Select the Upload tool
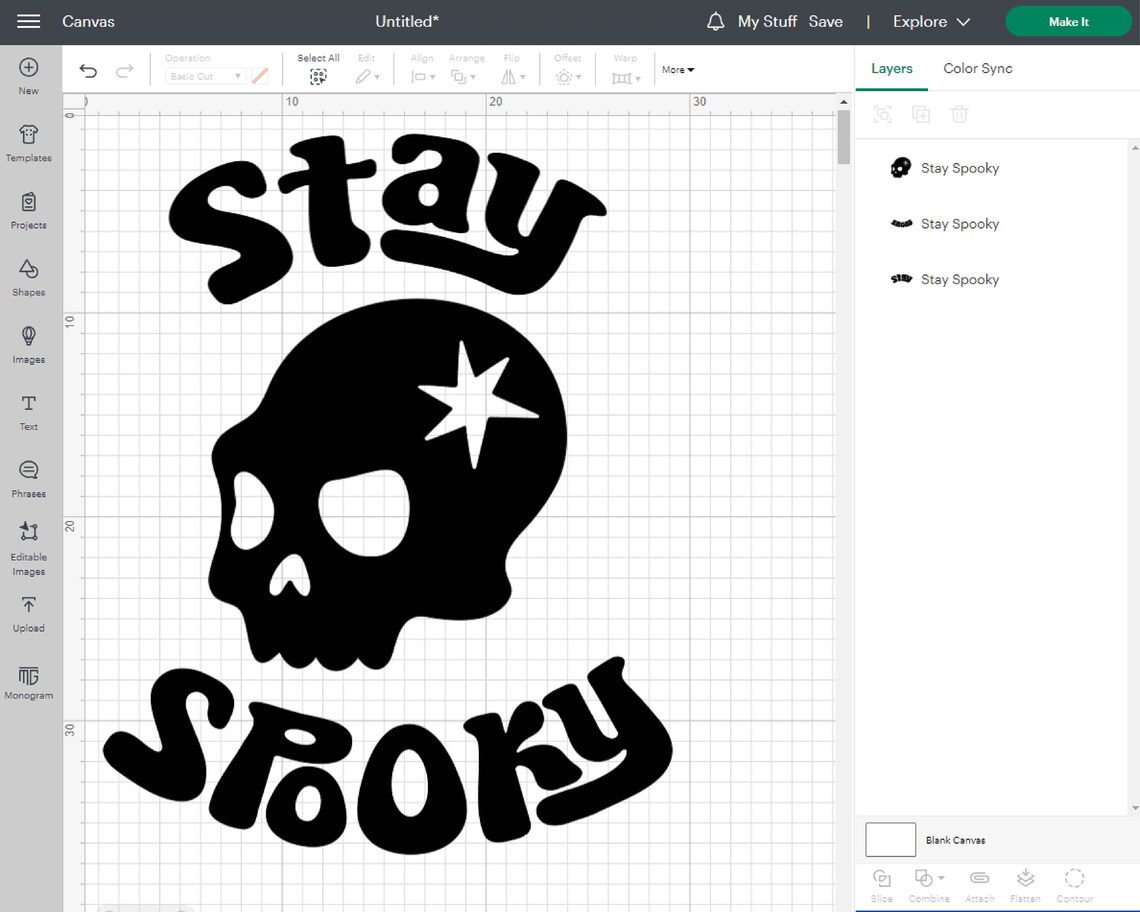 point(28,613)
